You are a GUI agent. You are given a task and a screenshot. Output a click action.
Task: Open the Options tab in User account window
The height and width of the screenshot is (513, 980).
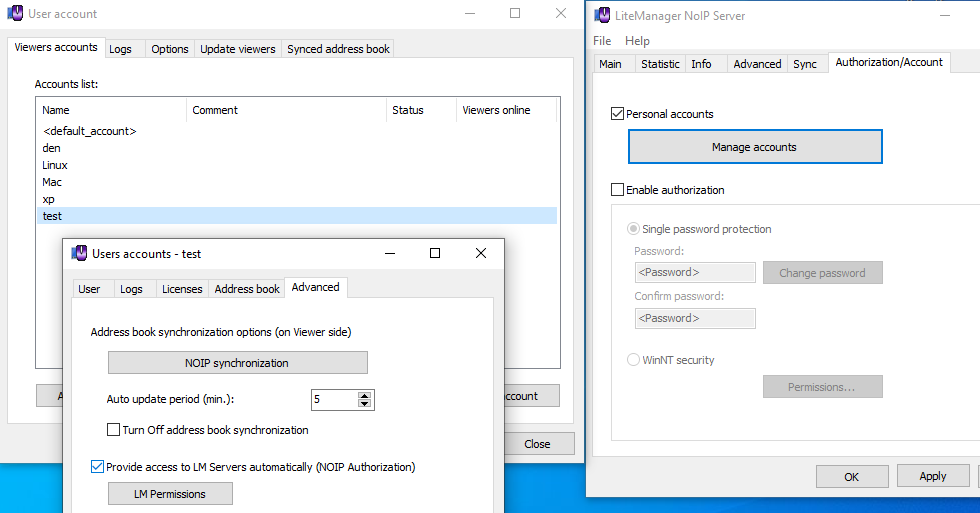pyautogui.click(x=169, y=49)
